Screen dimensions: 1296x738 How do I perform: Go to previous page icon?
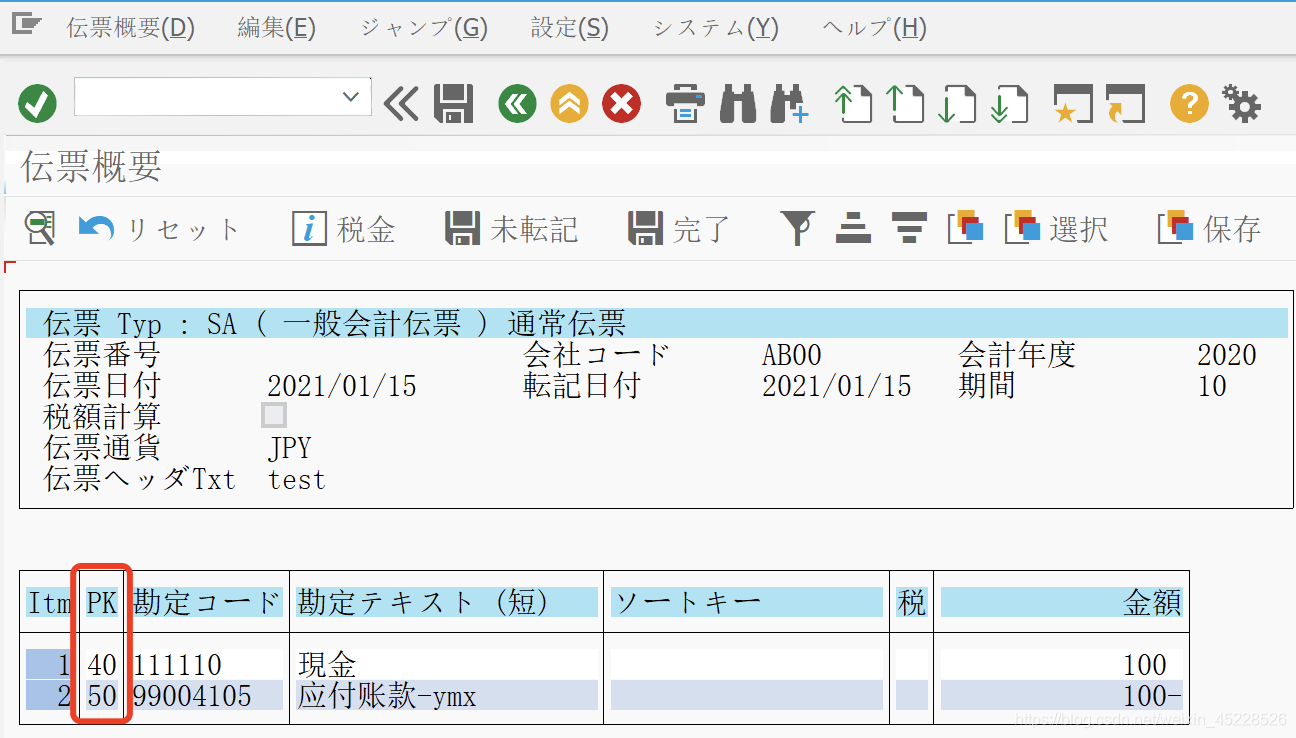[x=905, y=104]
